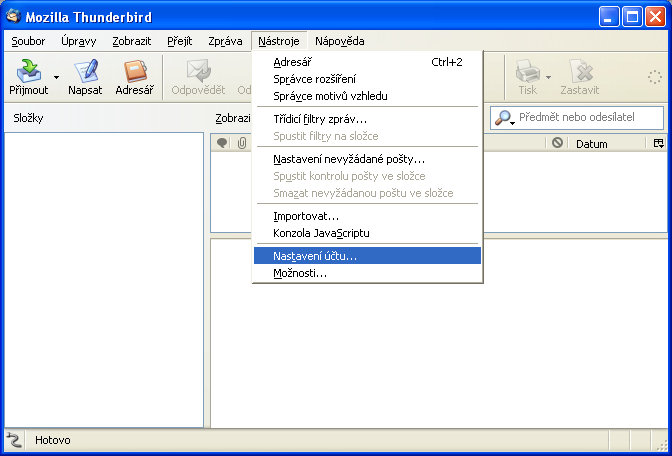Click the Zastavit stop icon
This screenshot has width=672, height=456.
click(580, 71)
